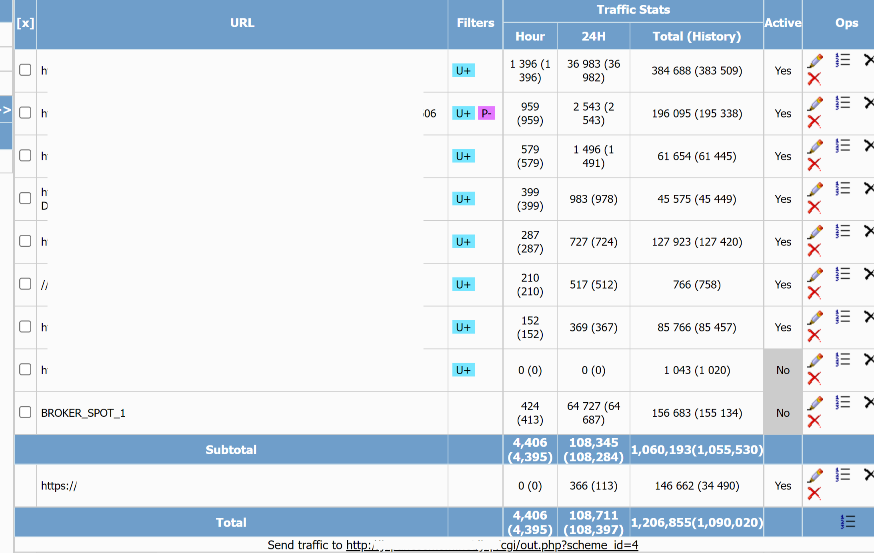This screenshot has width=874, height=553.
Task: Tick checkbox for the 196 095 row
Action: point(25,113)
